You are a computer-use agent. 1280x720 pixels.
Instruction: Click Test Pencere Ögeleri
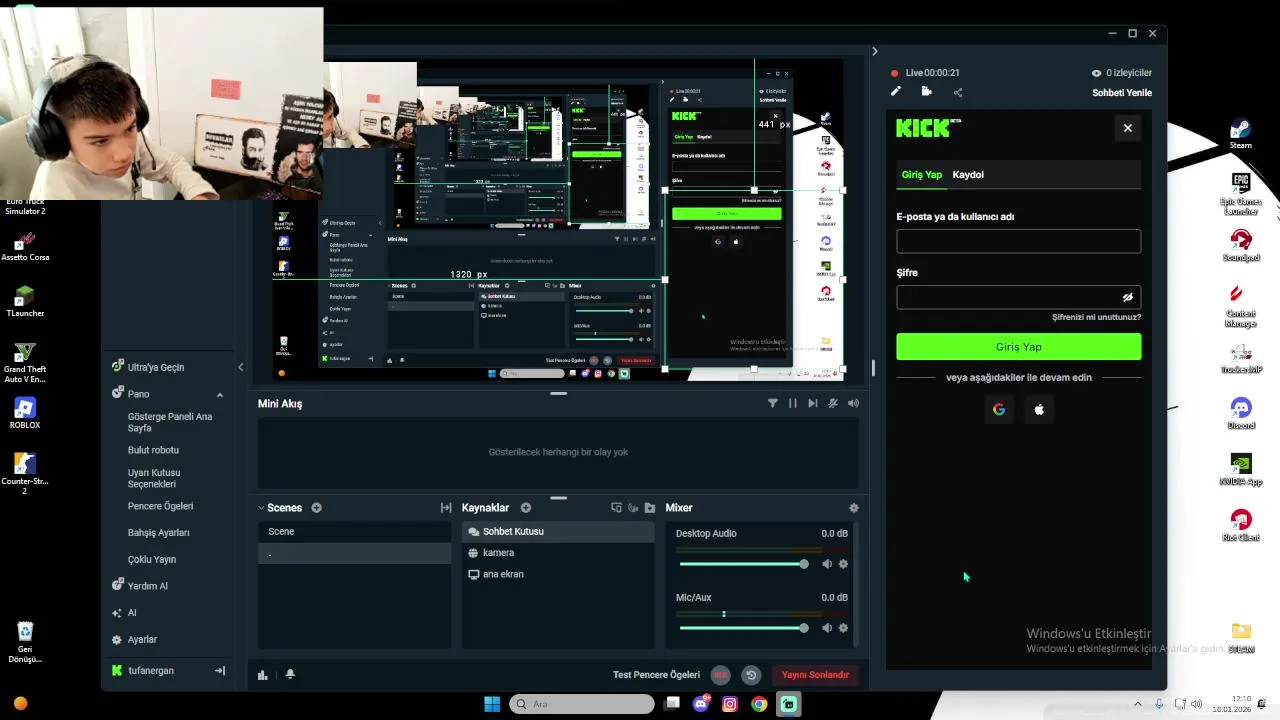(x=656, y=675)
